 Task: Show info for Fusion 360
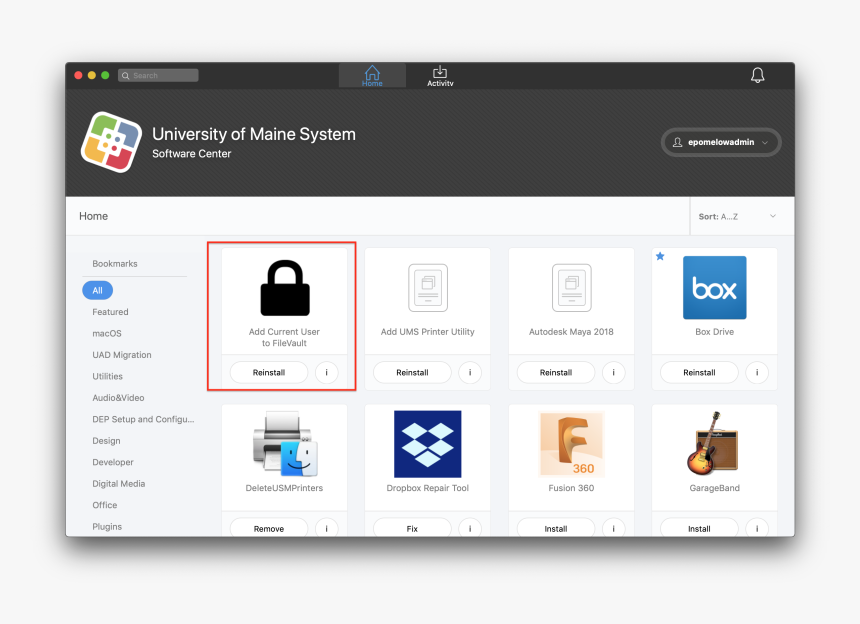613,527
